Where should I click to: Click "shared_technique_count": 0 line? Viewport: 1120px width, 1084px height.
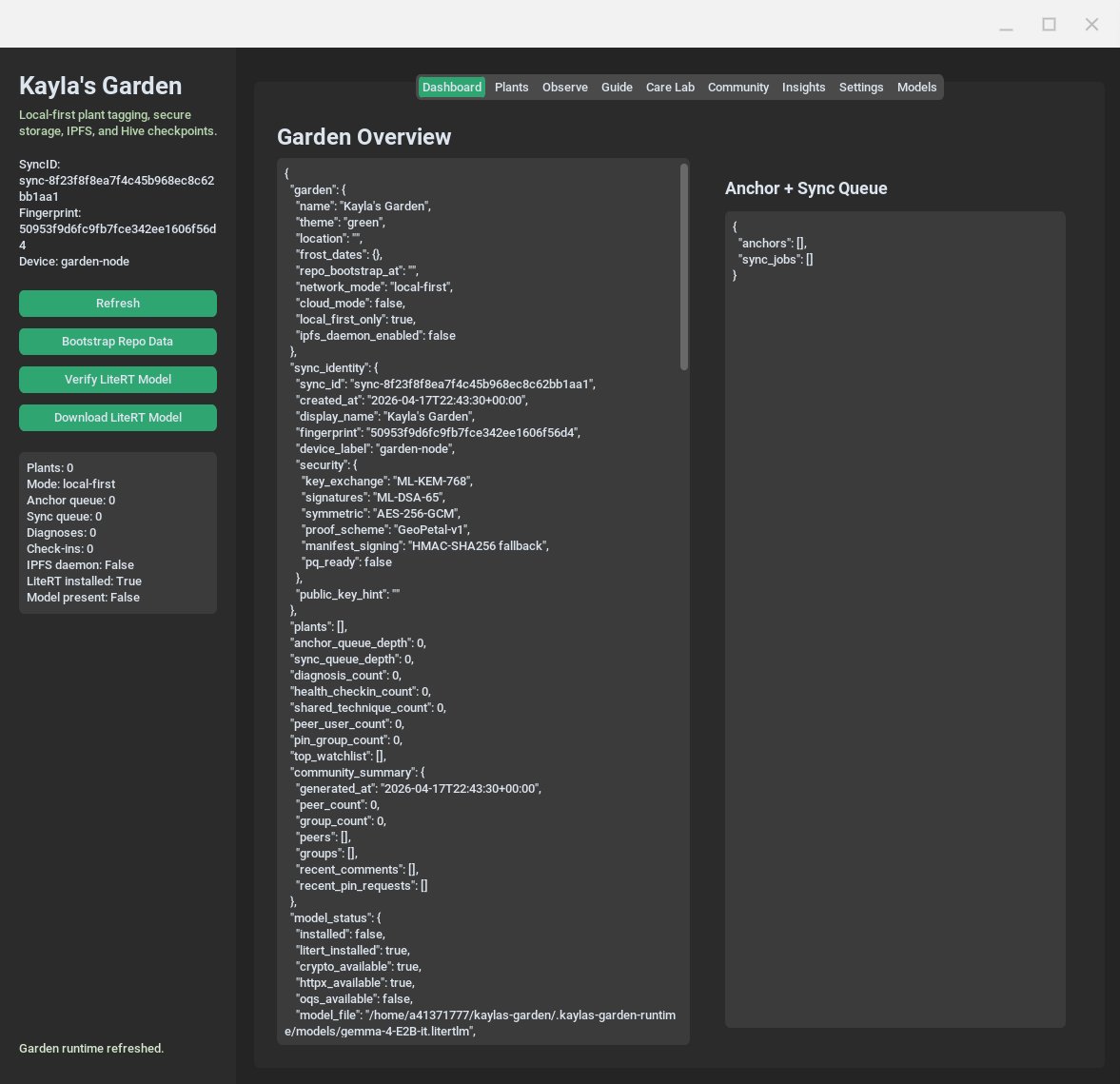(368, 707)
